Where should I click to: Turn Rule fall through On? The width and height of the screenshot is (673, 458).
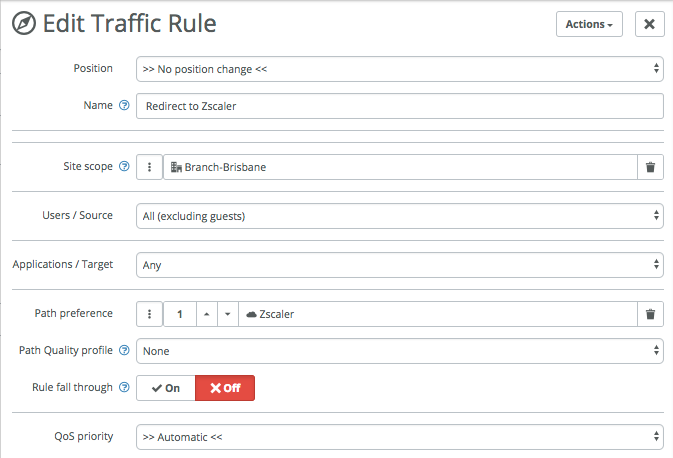click(166, 388)
